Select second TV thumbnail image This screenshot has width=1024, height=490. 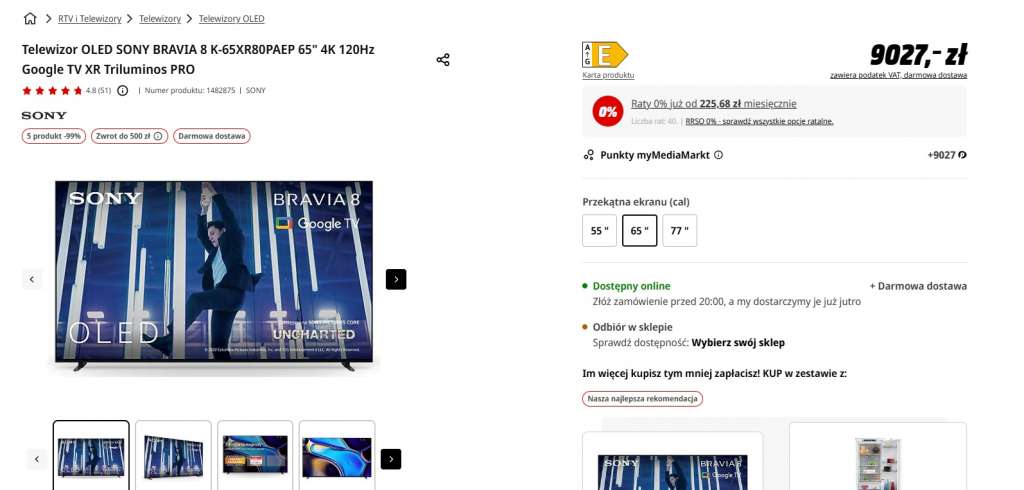pos(173,455)
